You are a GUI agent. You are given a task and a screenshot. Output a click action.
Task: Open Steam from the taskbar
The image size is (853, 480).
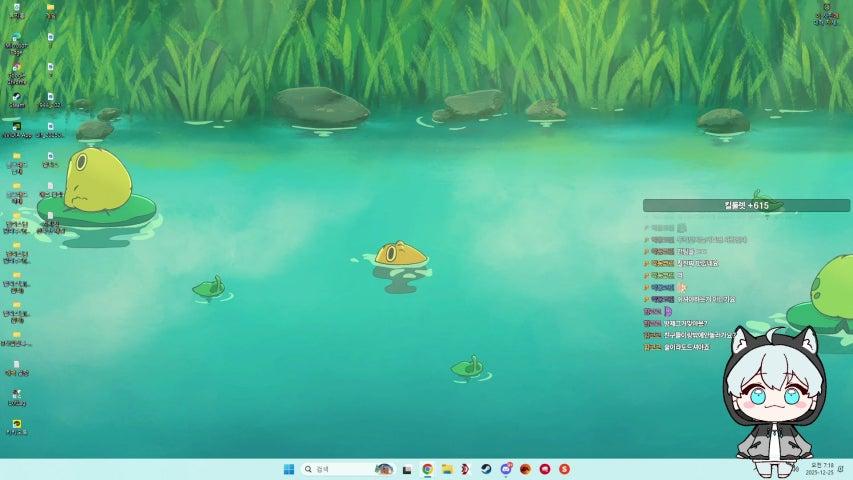click(x=486, y=469)
